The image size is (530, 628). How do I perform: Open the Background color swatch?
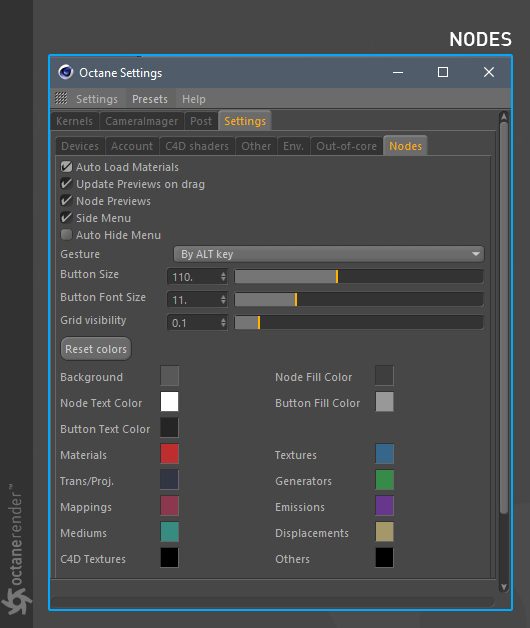(x=169, y=376)
